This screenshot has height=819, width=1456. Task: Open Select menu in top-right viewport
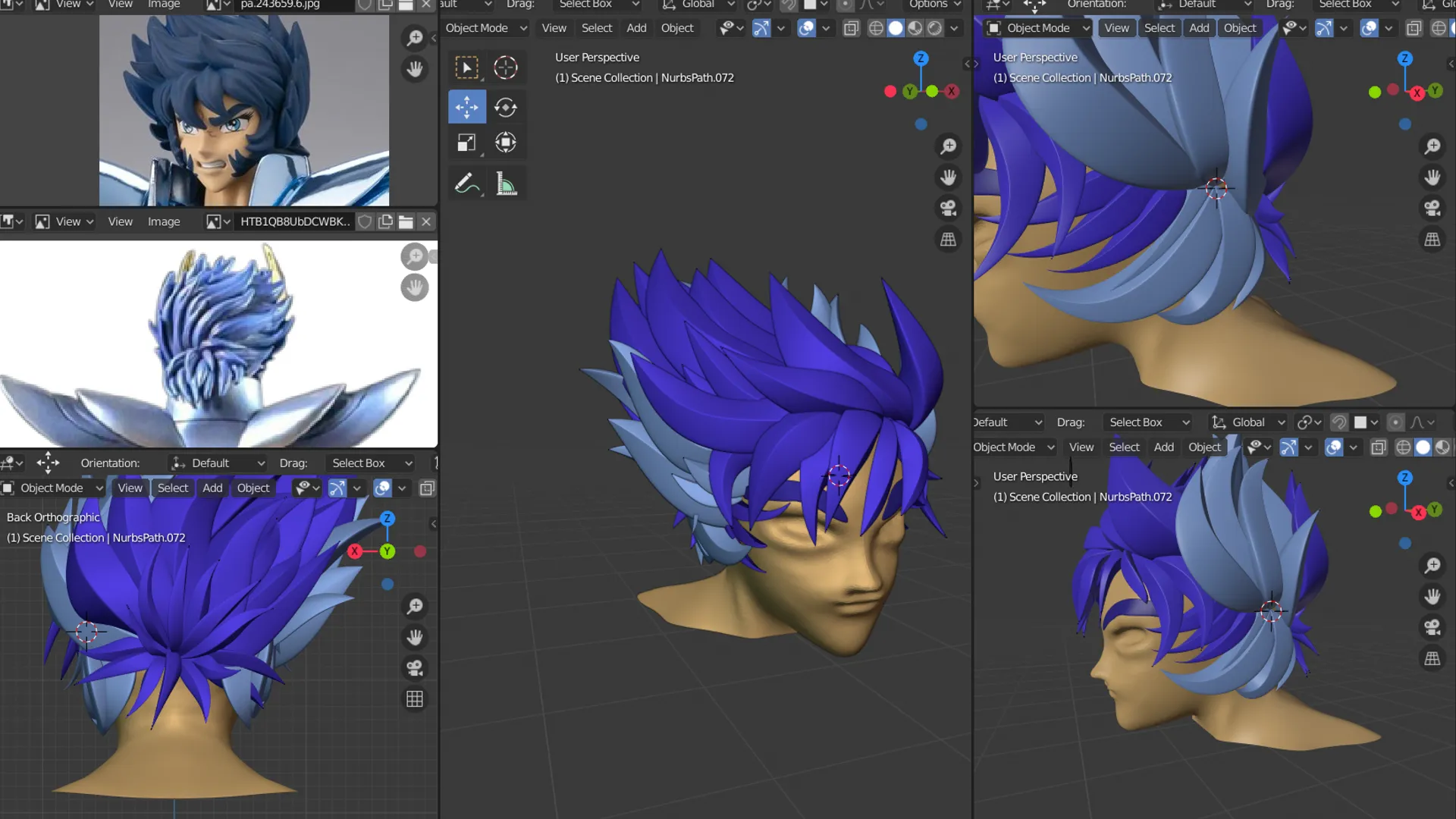1159,28
